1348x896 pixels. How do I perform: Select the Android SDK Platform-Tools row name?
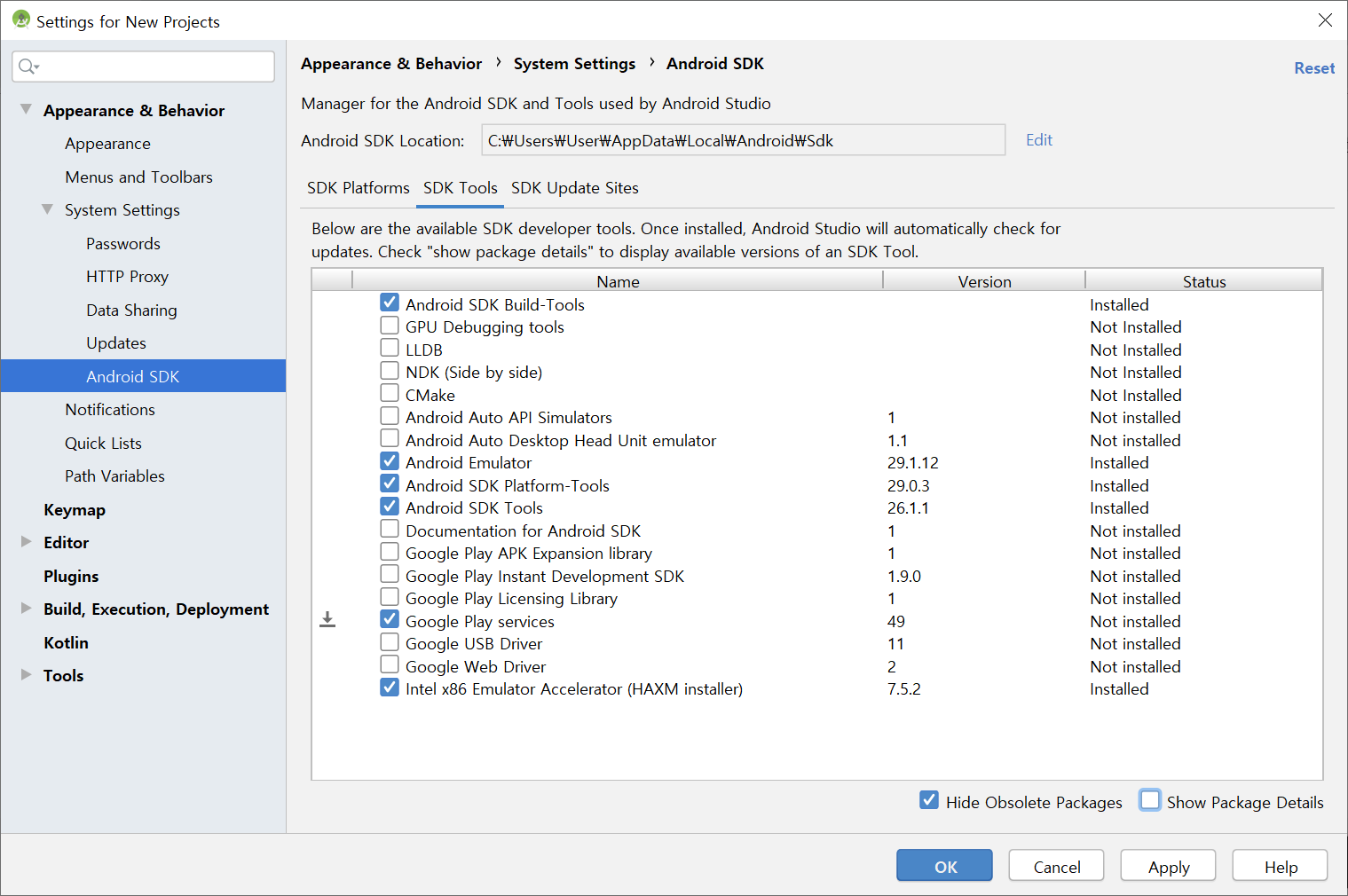[508, 486]
